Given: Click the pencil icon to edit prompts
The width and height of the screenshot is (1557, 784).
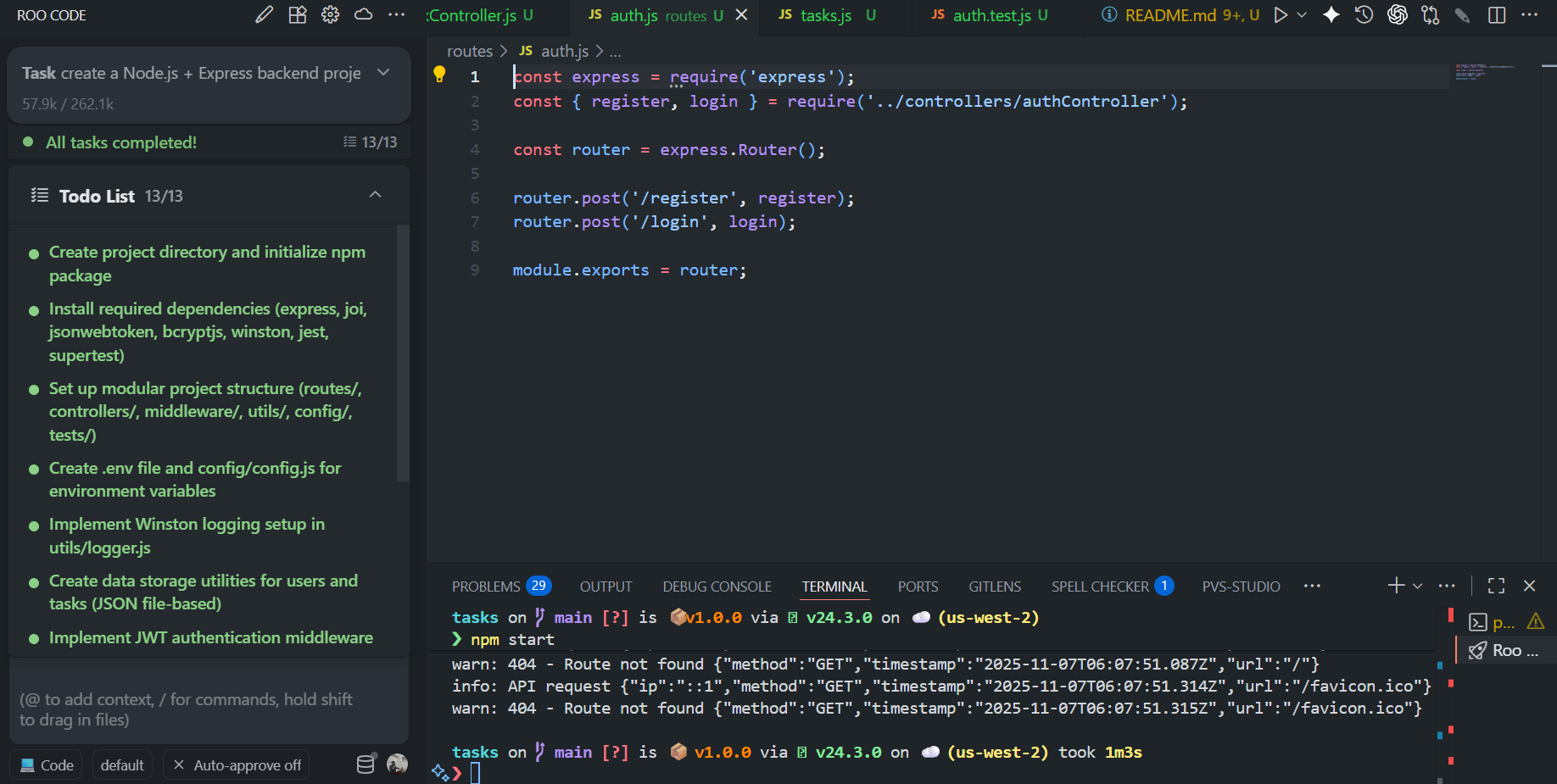Looking at the screenshot, I should click(264, 14).
